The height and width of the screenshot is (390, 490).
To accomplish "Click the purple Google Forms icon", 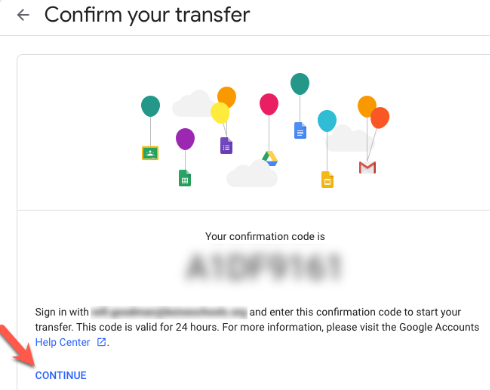I will [x=226, y=145].
